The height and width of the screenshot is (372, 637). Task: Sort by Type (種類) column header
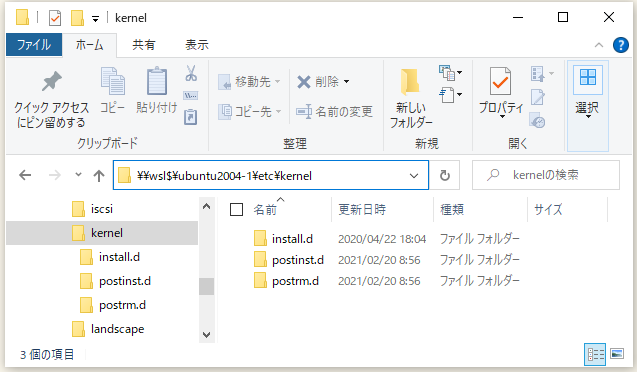click(452, 210)
